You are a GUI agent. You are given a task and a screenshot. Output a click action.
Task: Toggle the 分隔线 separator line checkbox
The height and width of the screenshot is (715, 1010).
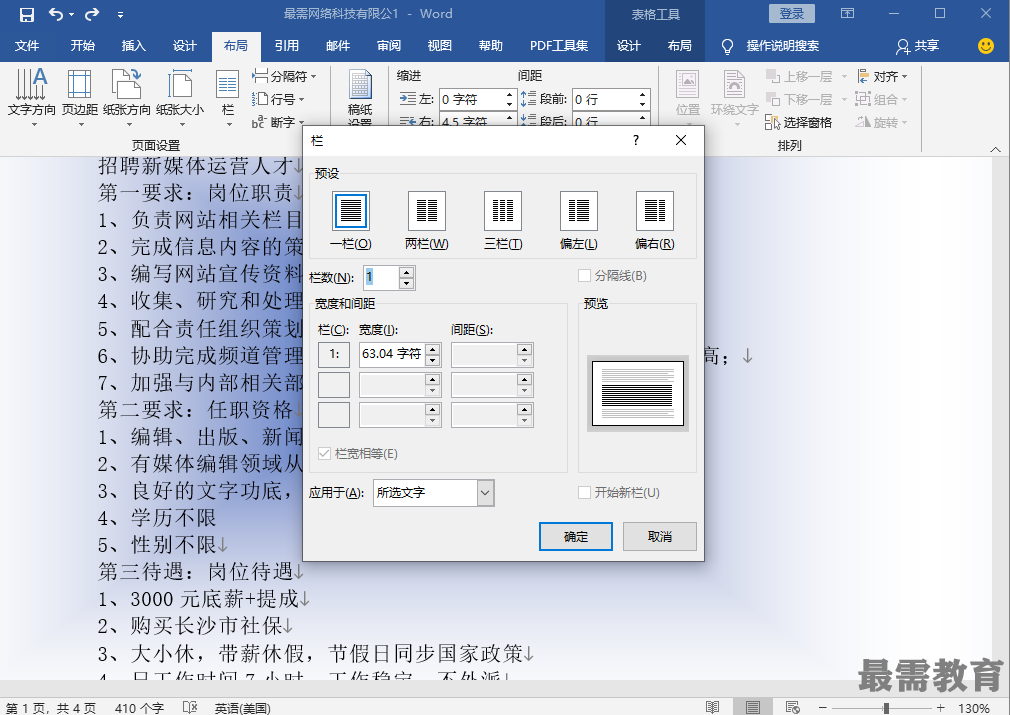[x=584, y=276]
